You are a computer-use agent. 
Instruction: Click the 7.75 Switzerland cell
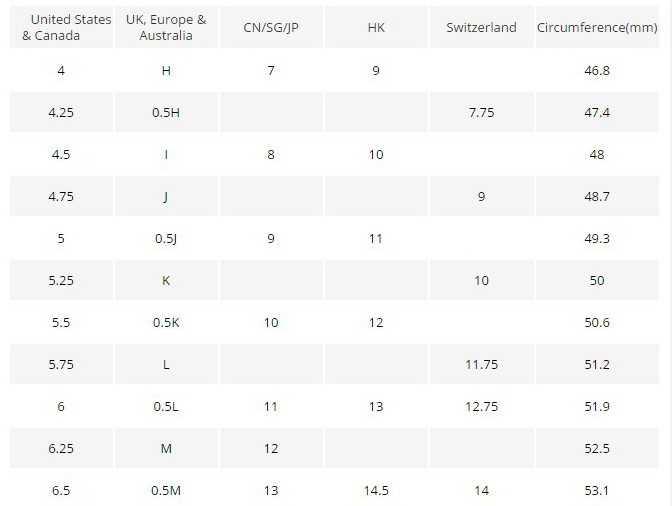(482, 112)
